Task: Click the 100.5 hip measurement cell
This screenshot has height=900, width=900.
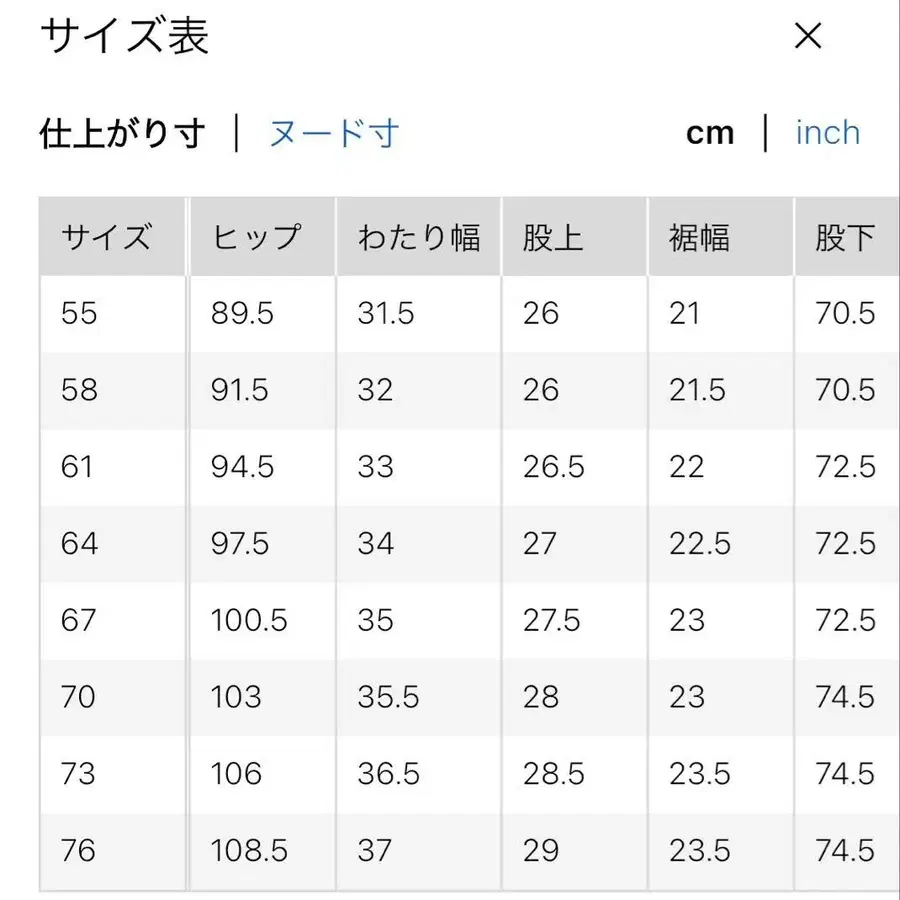Action: [x=247, y=621]
